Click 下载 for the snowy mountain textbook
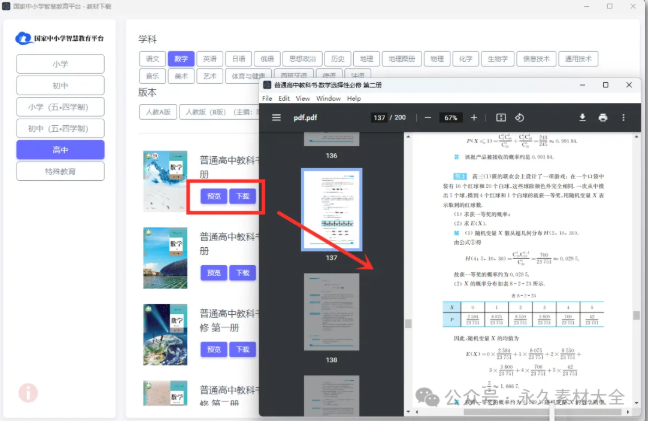Viewport: 648px width, 421px height. (x=243, y=196)
